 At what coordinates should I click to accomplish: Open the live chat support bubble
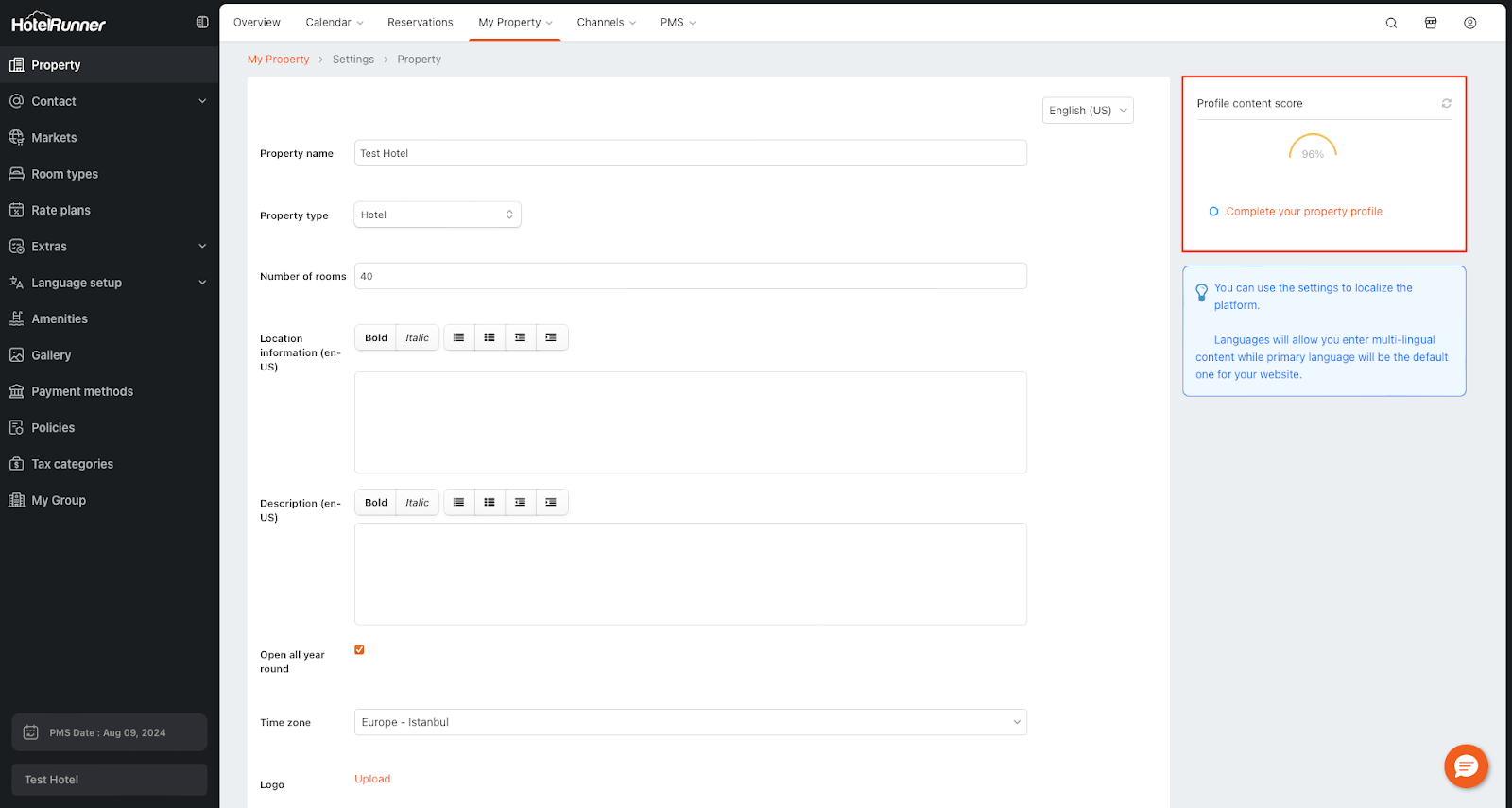(x=1466, y=765)
